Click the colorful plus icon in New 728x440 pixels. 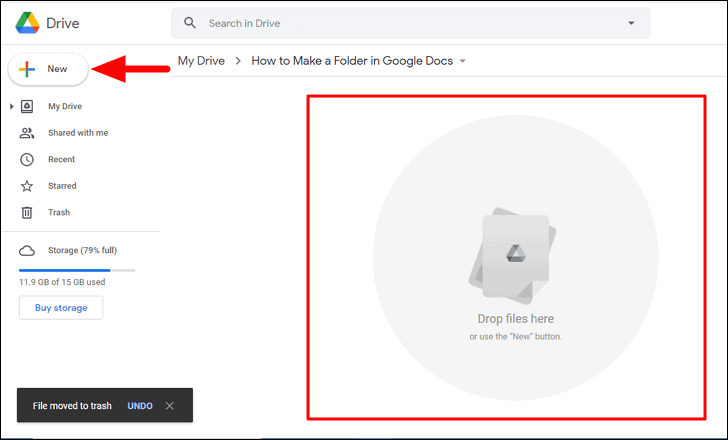click(x=27, y=69)
